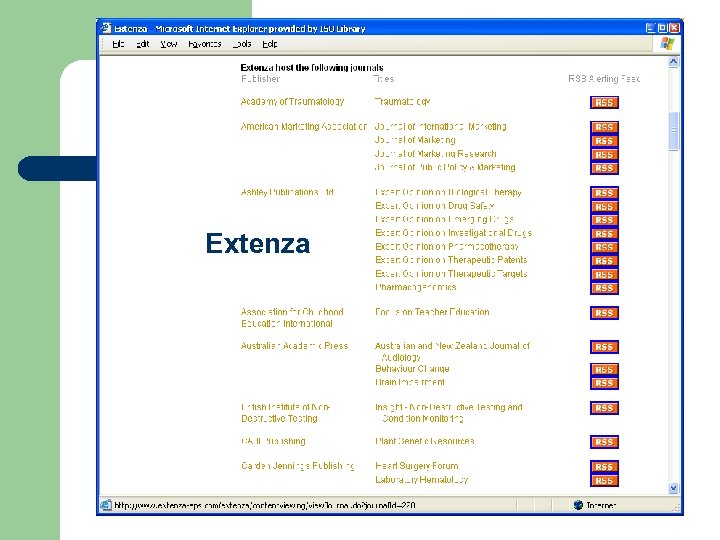The height and width of the screenshot is (540, 720).
Task: Click RSS icon for Expert Opinion on Drug Safety
Action: click(604, 206)
